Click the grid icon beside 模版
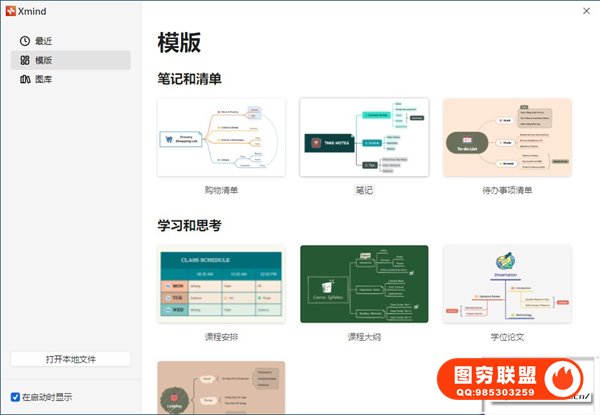 [x=25, y=60]
